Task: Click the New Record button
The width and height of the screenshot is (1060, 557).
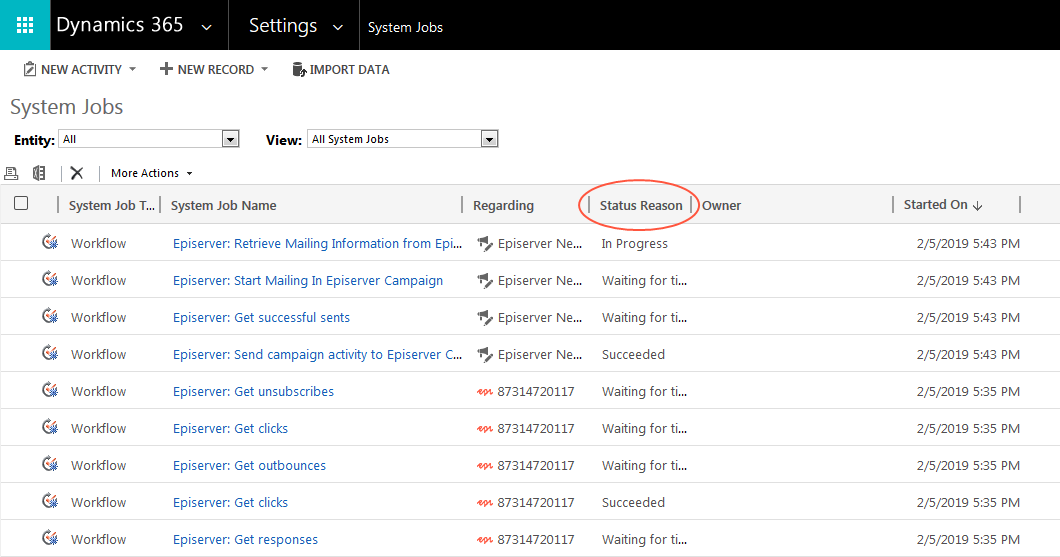Action: click(207, 70)
